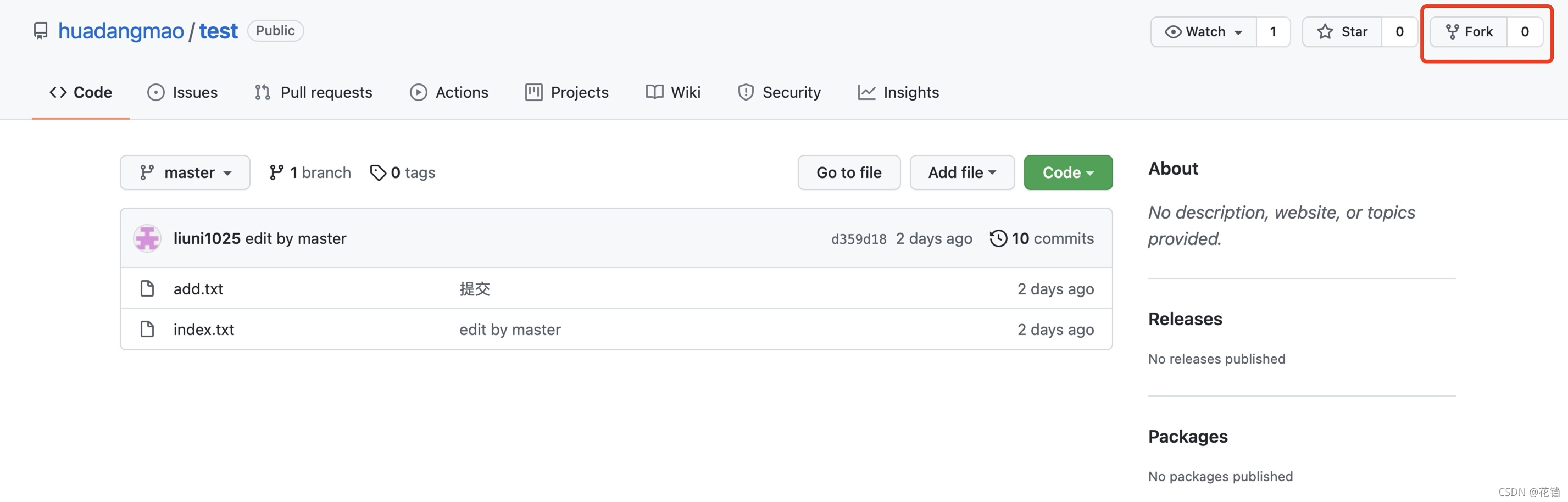Switch to the Issues tab

(x=182, y=92)
